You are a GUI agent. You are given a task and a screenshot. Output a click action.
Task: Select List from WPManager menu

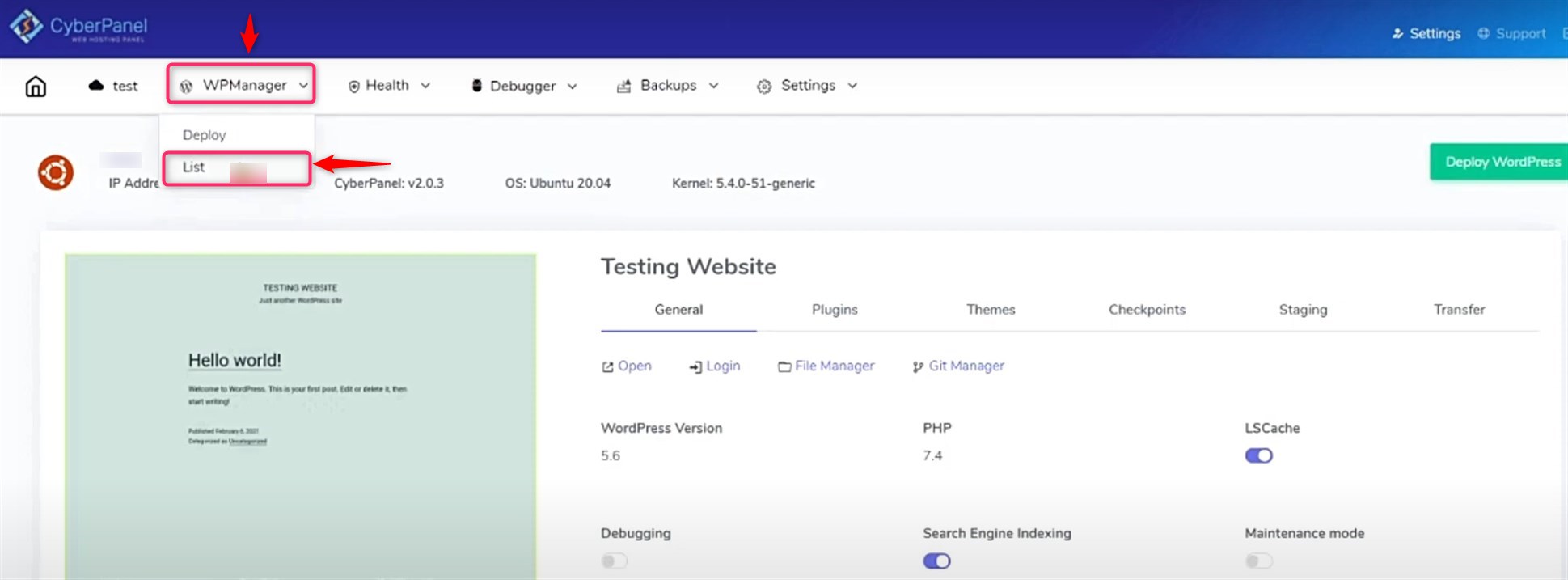194,167
